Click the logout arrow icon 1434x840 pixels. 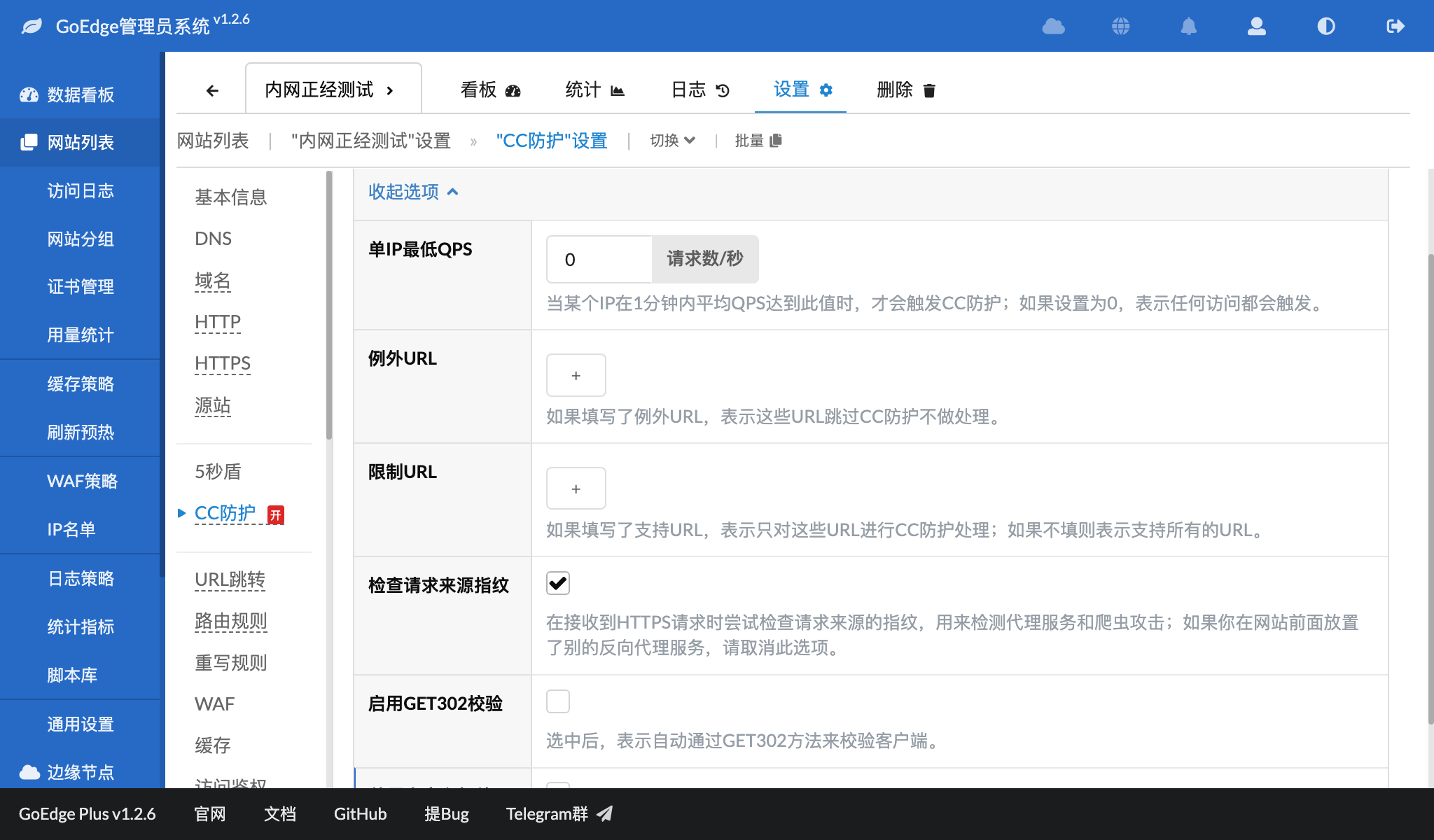[x=1395, y=27]
